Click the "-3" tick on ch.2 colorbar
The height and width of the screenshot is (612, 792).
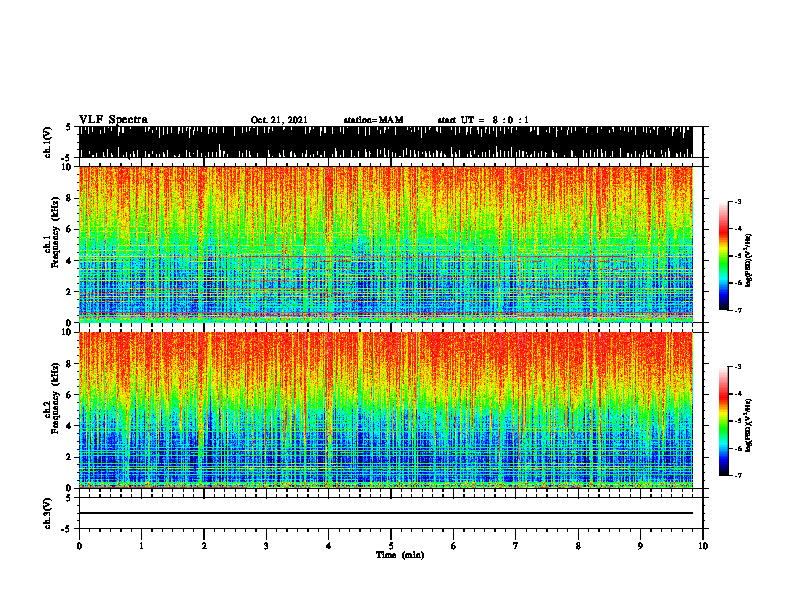click(737, 367)
